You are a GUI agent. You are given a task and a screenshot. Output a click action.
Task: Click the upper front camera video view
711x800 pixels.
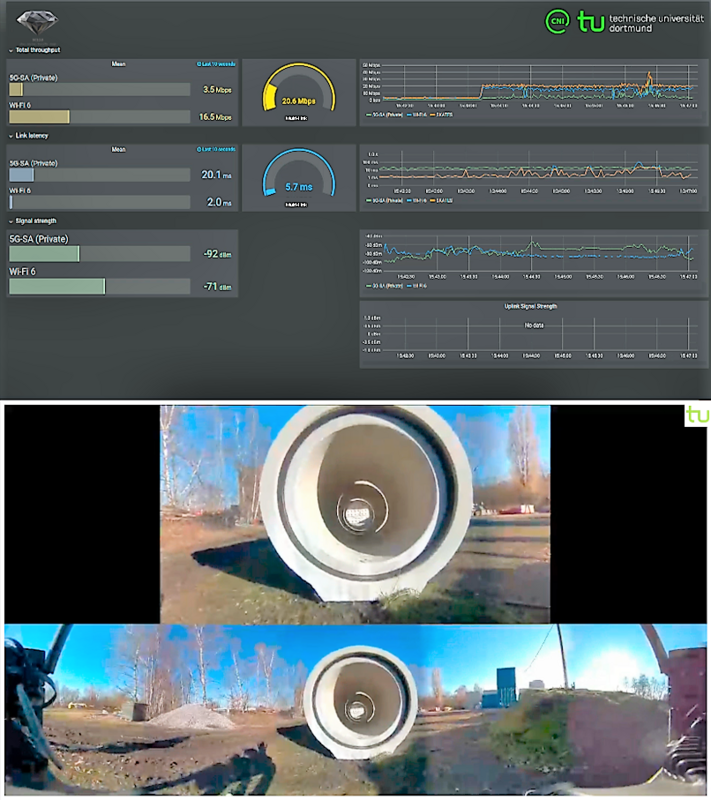tap(354, 514)
